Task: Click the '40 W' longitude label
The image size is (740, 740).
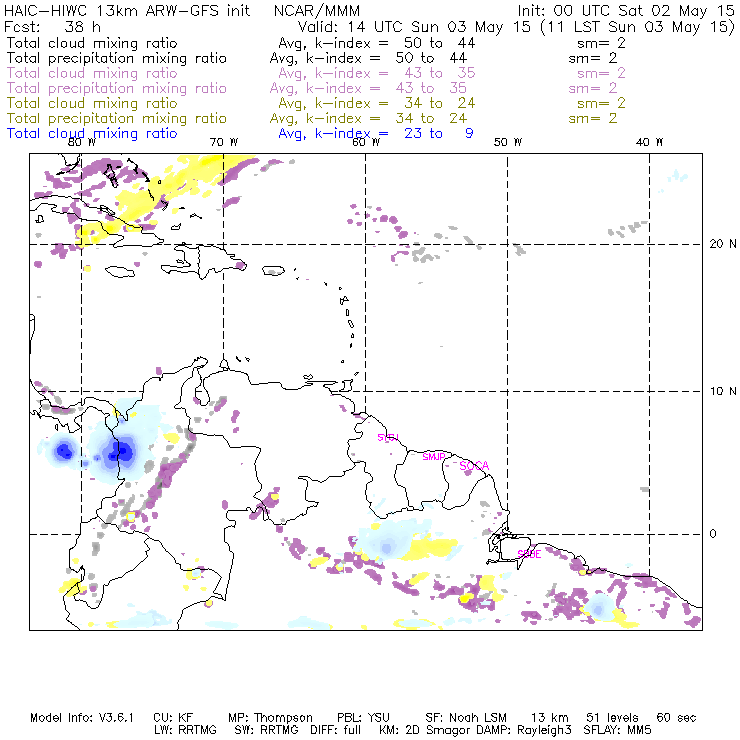Action: tap(649, 142)
